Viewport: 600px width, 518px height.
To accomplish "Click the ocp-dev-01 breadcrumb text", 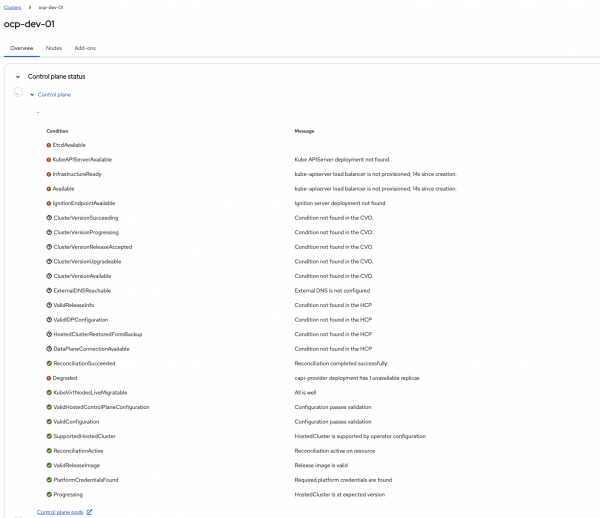I will coord(51,7).
